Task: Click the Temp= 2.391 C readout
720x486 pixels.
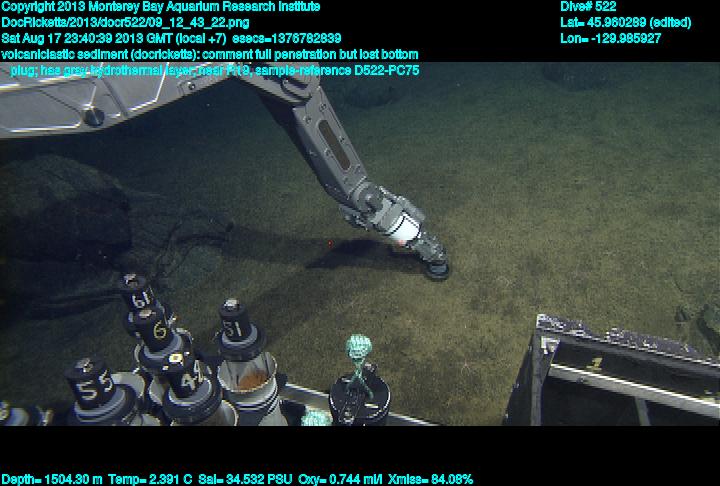Action: (147, 479)
